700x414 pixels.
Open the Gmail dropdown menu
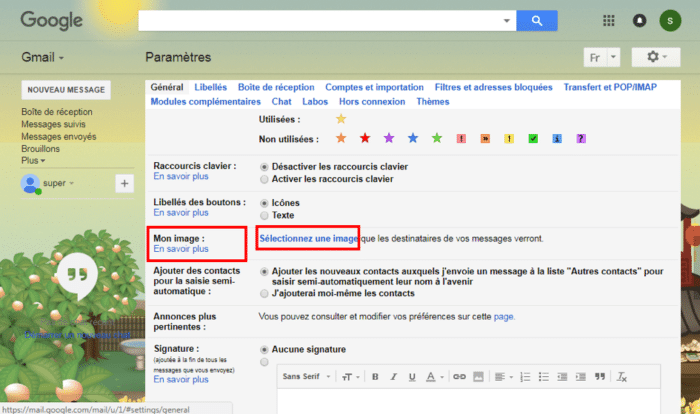(x=42, y=57)
